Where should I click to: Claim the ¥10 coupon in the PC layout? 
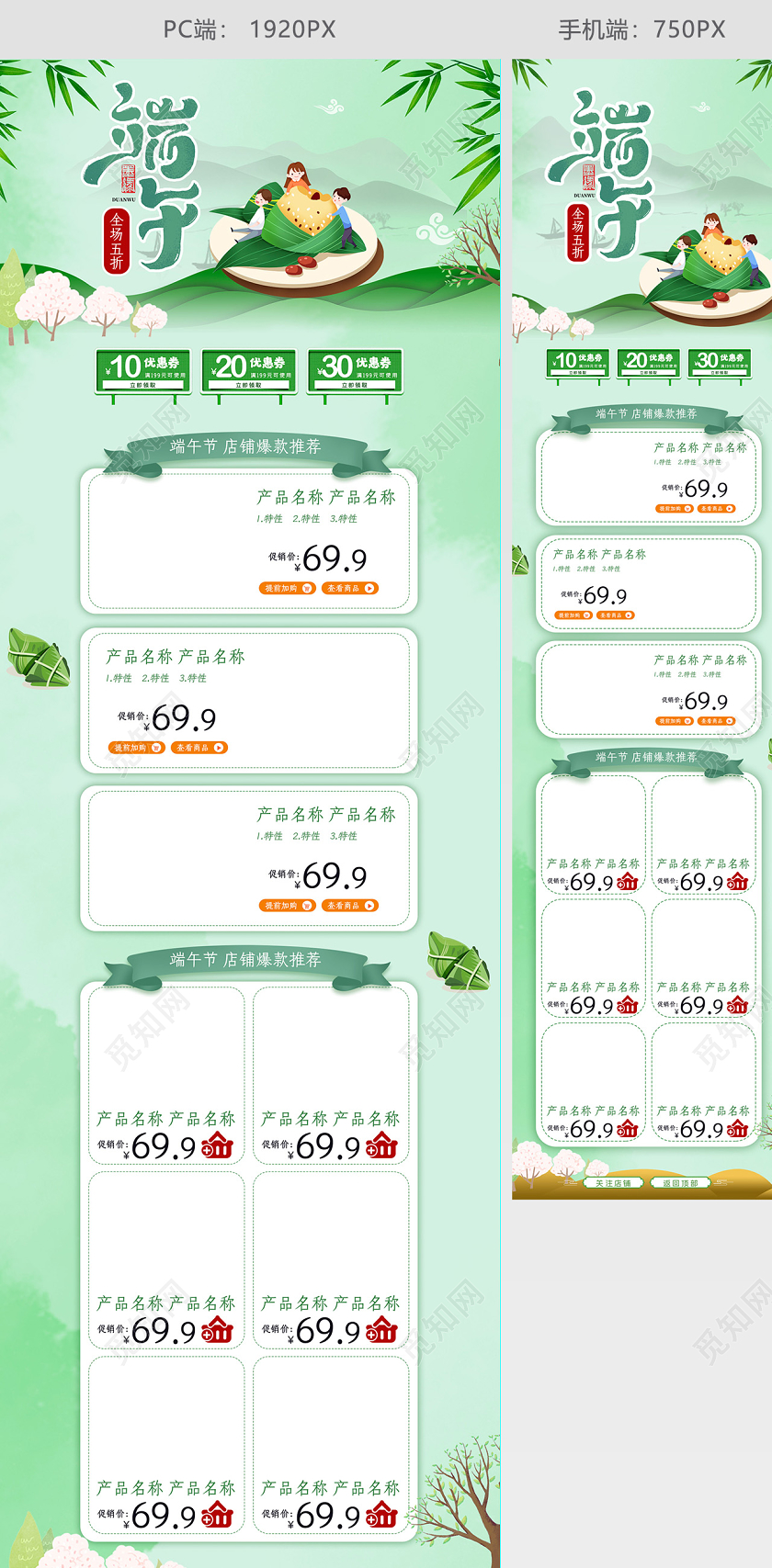point(143,385)
